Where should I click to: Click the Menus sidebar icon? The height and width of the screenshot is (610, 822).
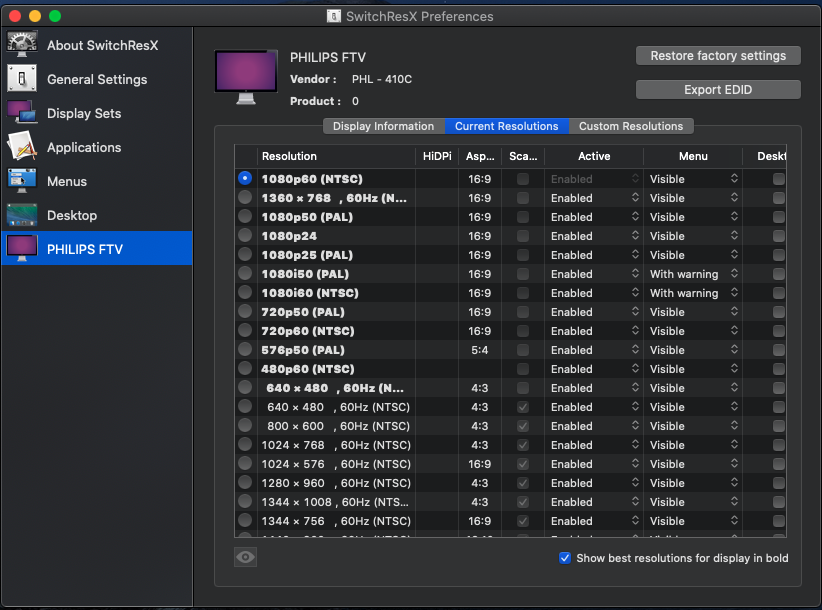21,181
